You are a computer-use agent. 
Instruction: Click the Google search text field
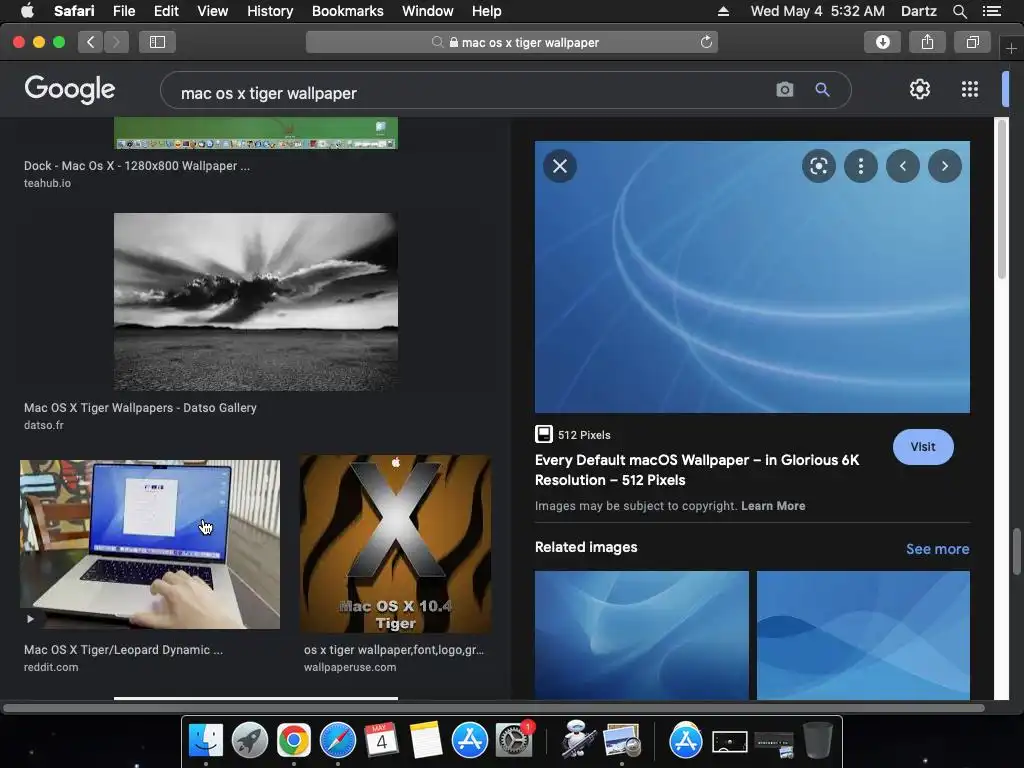tap(470, 93)
